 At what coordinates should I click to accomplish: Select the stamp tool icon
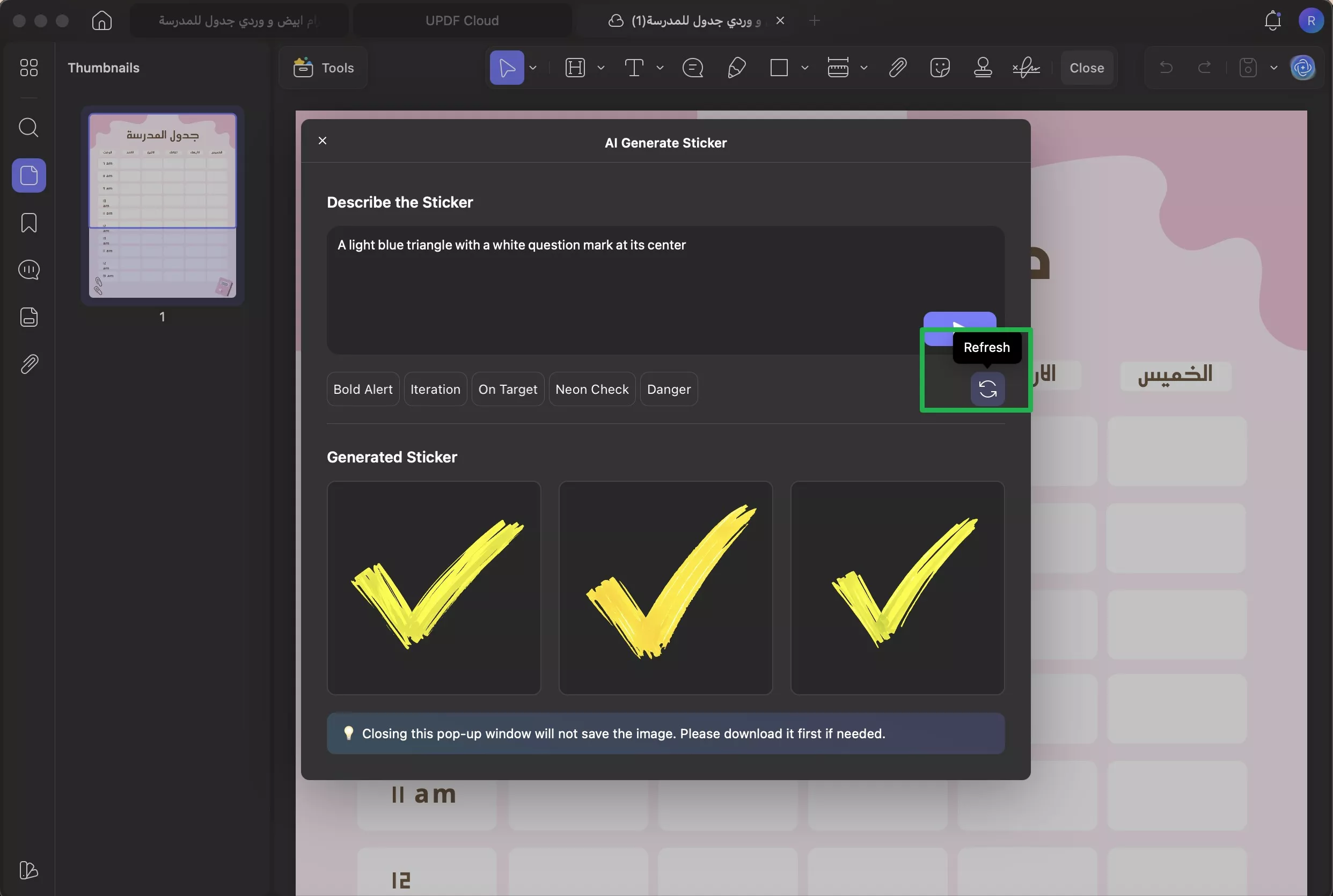tap(982, 68)
